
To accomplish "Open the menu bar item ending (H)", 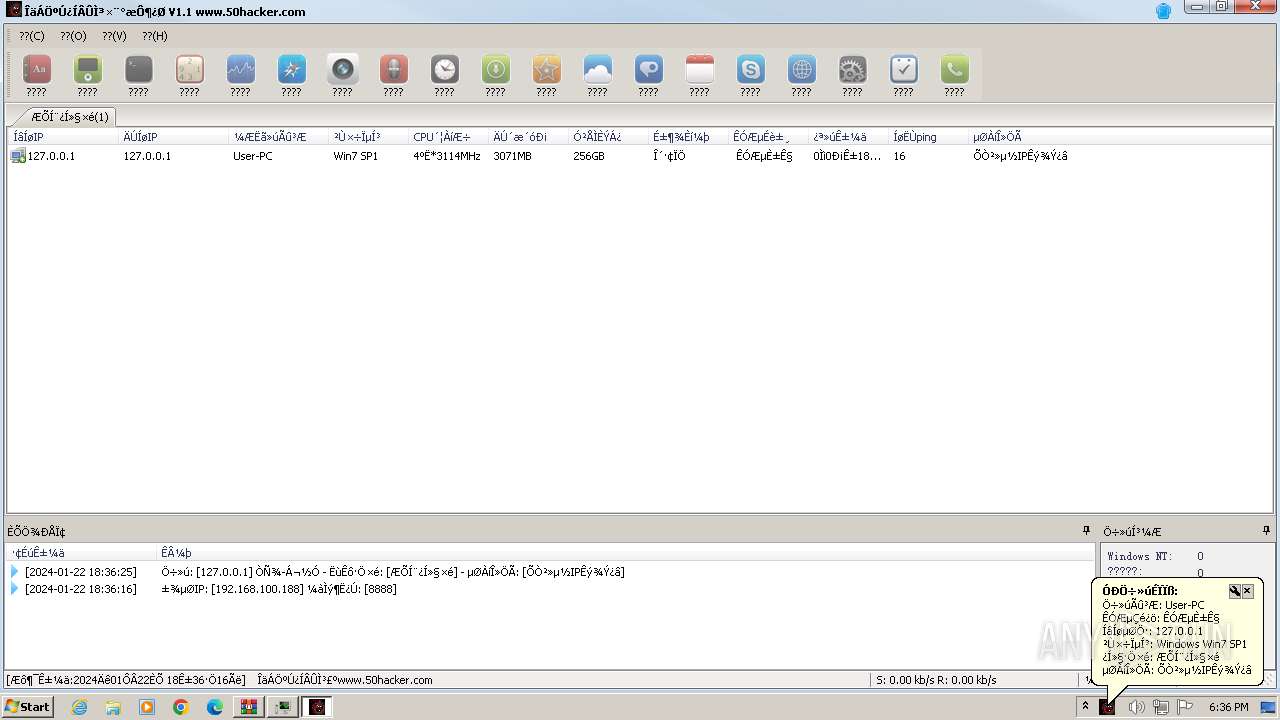I will [155, 36].
